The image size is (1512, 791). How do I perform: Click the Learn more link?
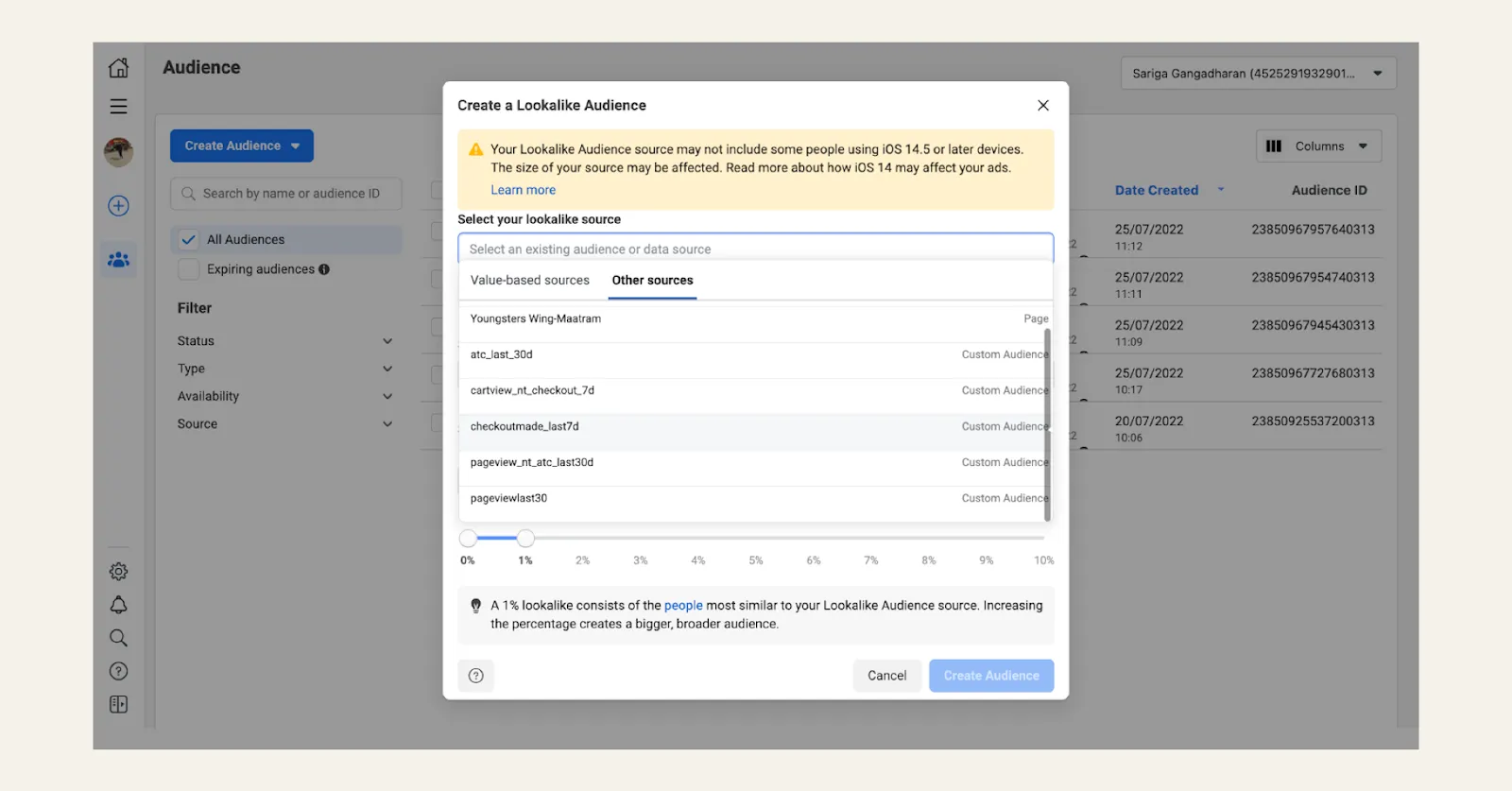[x=523, y=190]
